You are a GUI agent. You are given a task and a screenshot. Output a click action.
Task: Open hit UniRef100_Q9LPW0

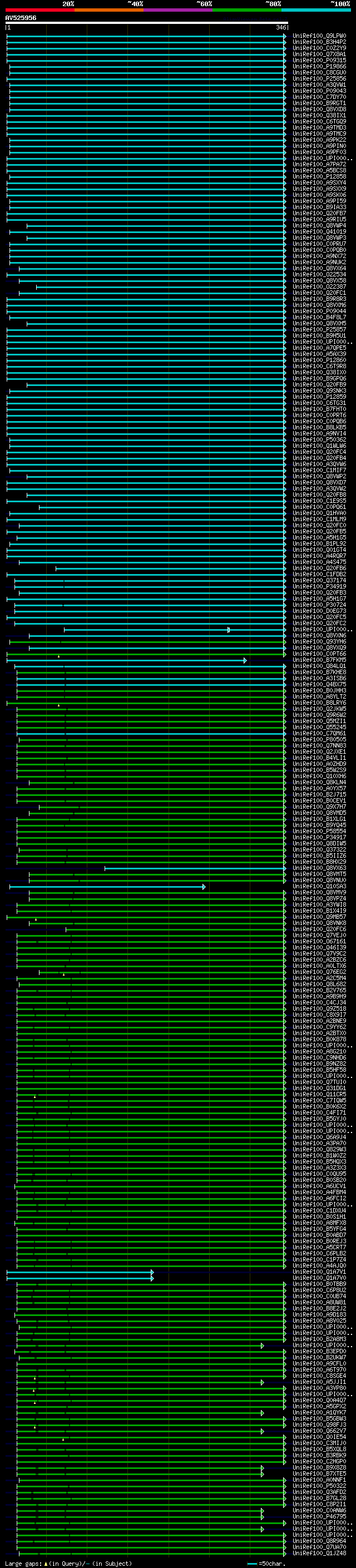[x=319, y=36]
